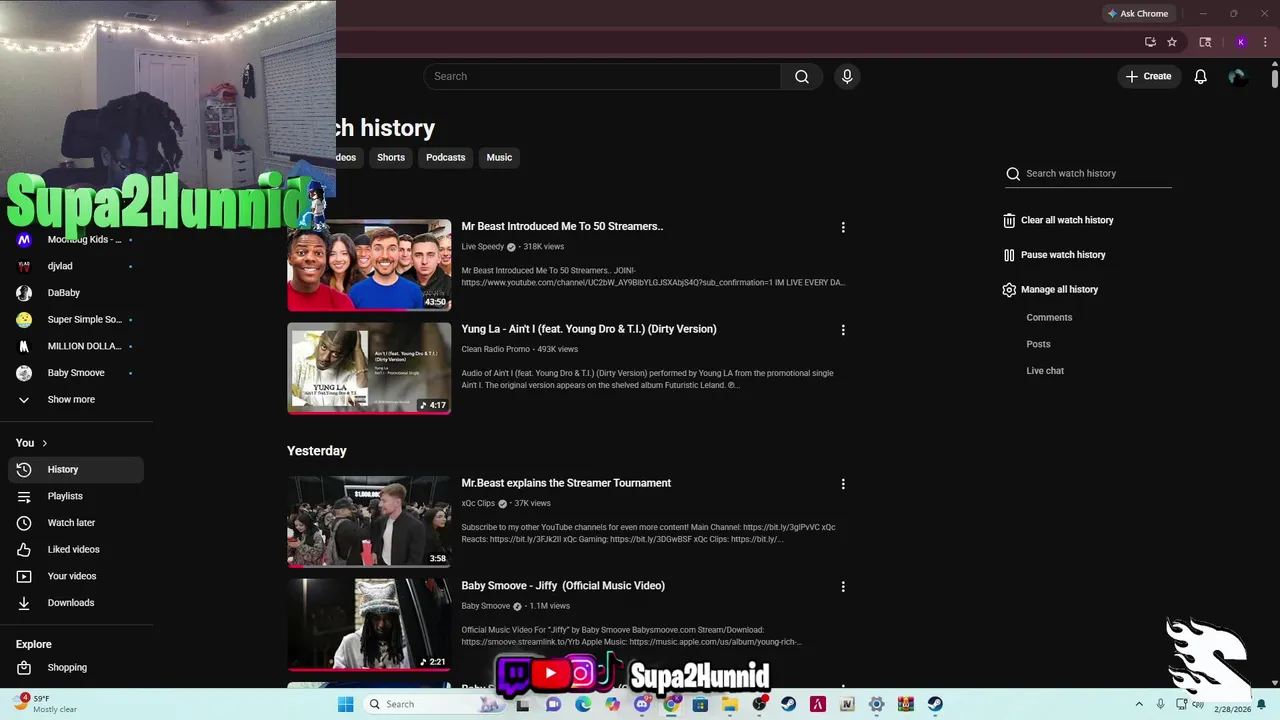Open the Yung La Ain't I thumbnail
The height and width of the screenshot is (720, 1280).
click(369, 368)
